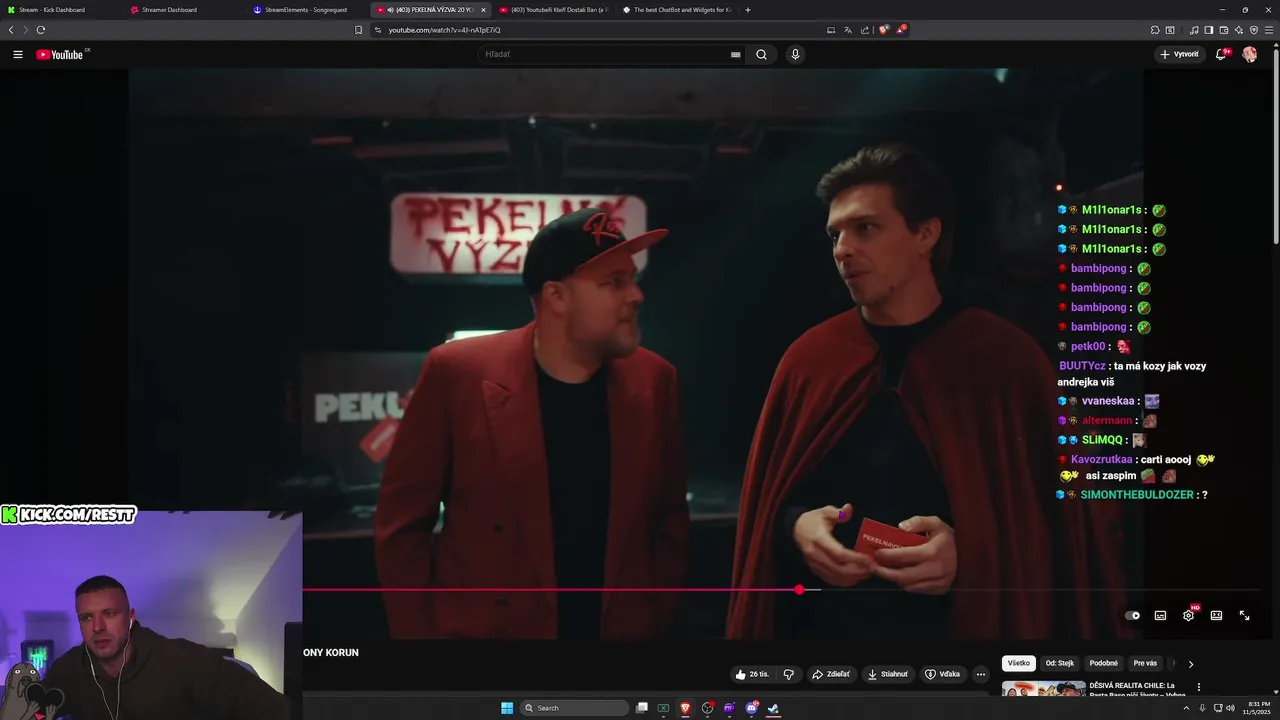Image resolution: width=1280 pixels, height=720 pixels.
Task: Expand filter chips with right chevron
Action: 1190,663
